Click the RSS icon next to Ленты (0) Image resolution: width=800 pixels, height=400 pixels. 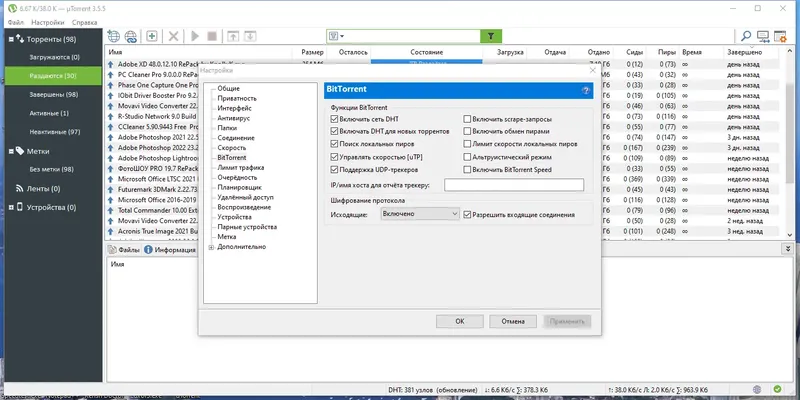click(20, 188)
